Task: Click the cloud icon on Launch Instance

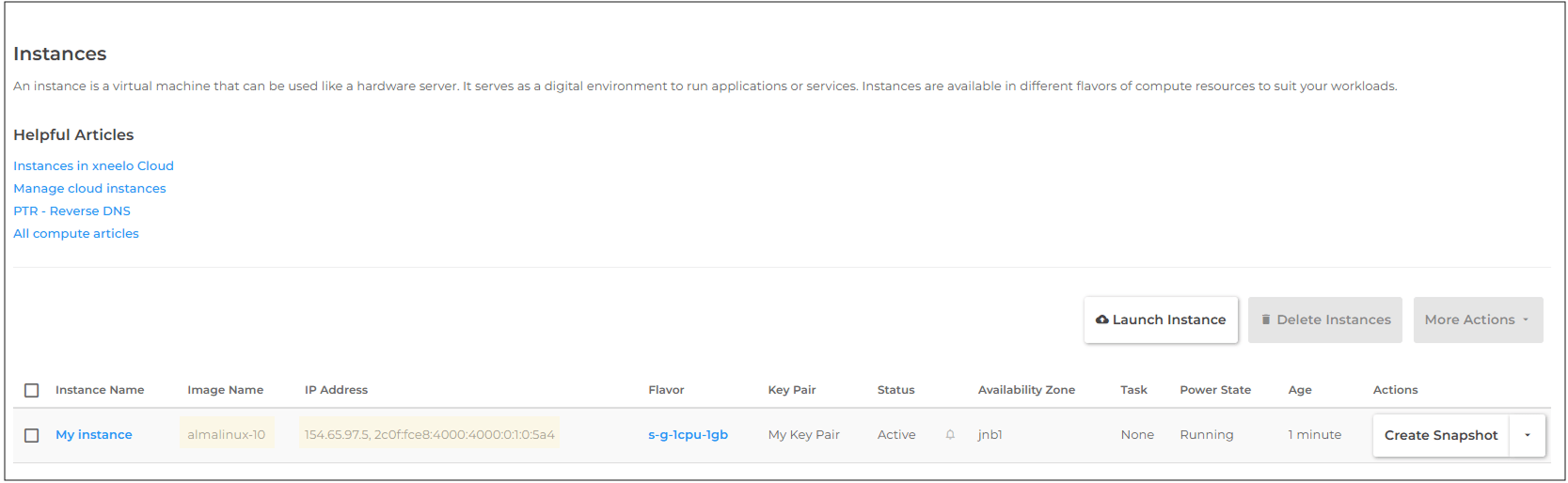Action: (x=1101, y=320)
